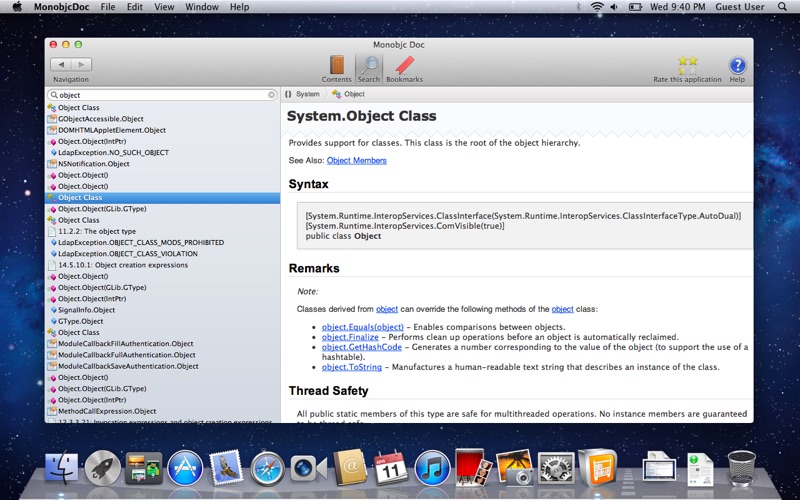Click the Rate this application stars
The height and width of the screenshot is (500, 800).
click(687, 65)
